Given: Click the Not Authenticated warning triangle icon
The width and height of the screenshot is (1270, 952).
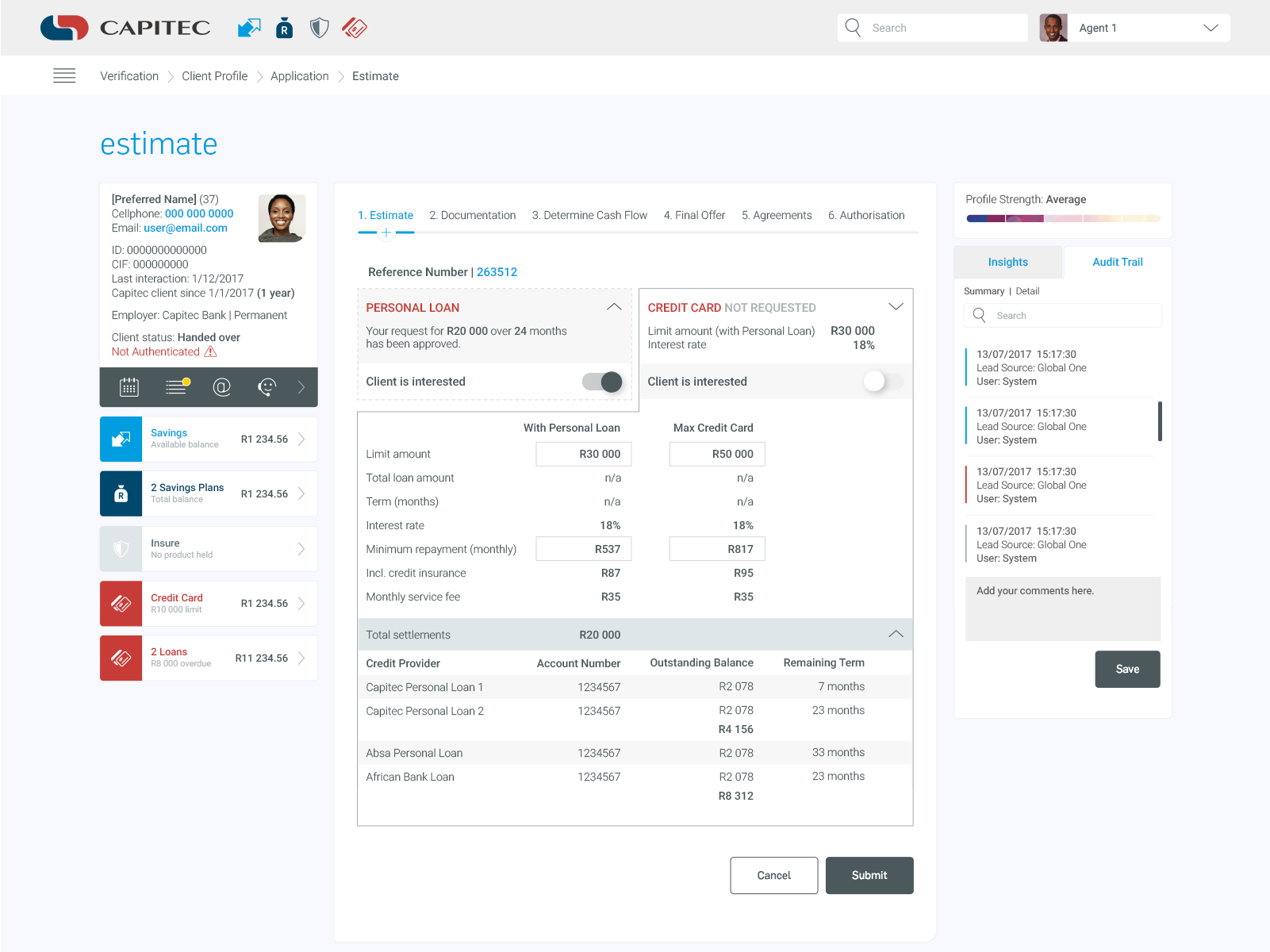Looking at the screenshot, I should (x=210, y=351).
